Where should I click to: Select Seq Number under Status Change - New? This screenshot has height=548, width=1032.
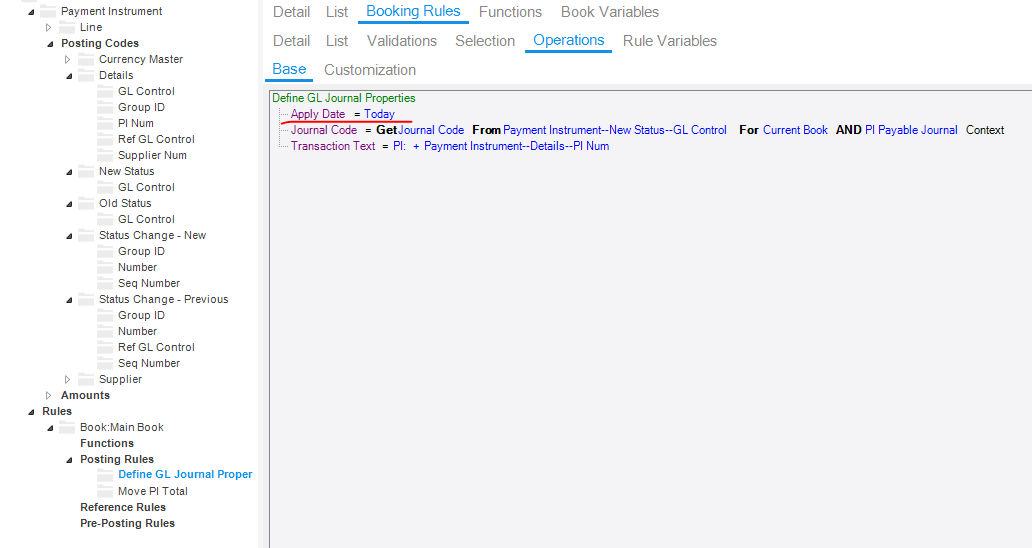point(149,284)
